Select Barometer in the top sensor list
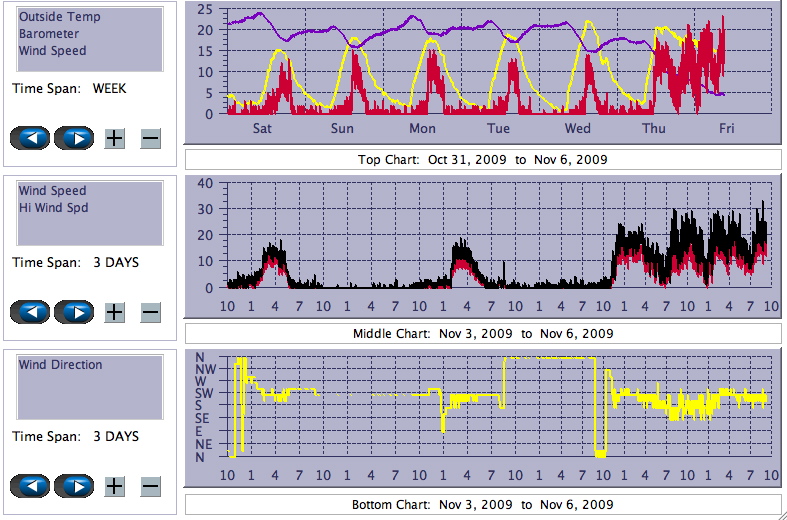 tap(48, 34)
